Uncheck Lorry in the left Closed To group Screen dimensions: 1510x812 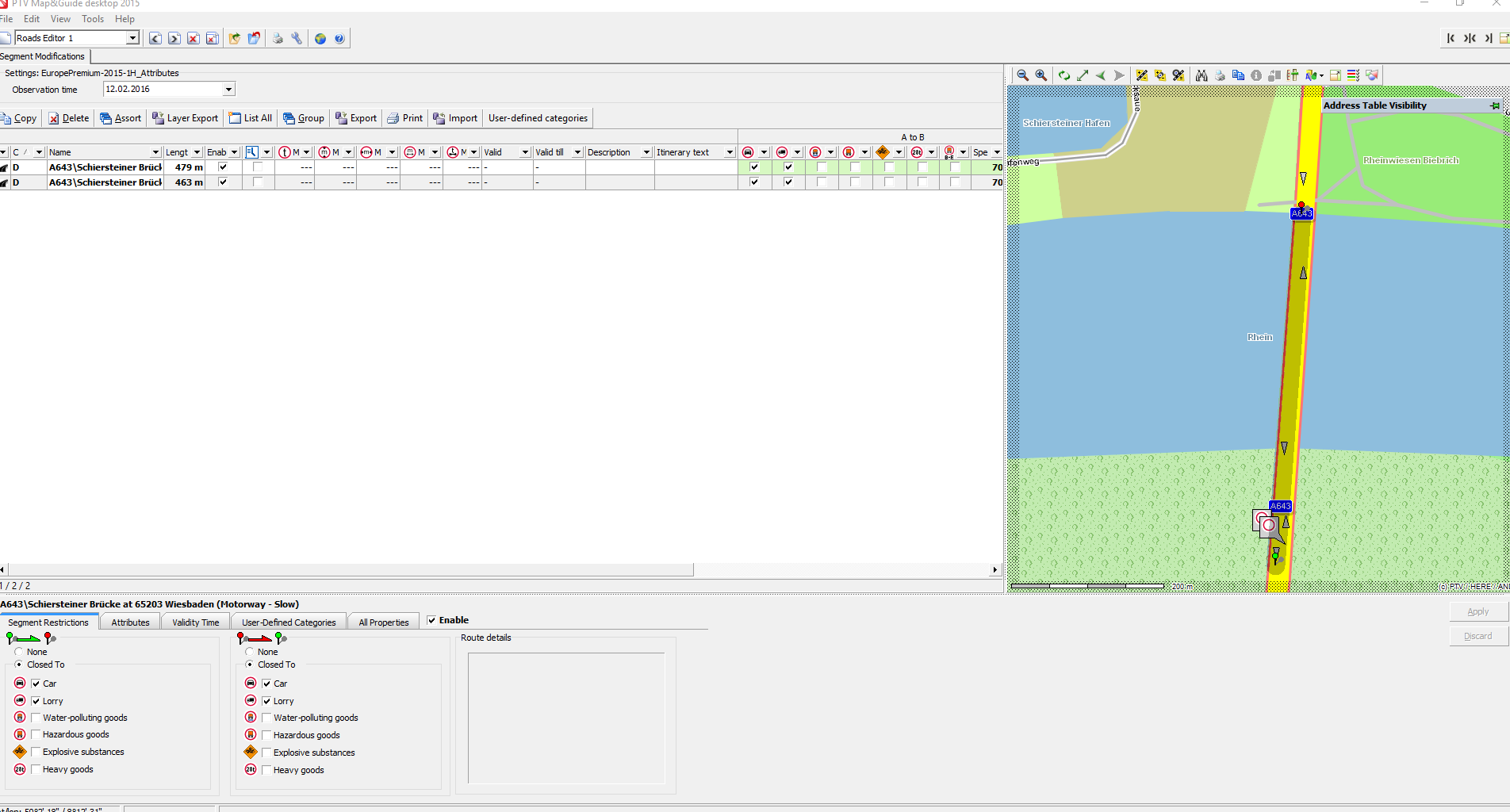36,701
